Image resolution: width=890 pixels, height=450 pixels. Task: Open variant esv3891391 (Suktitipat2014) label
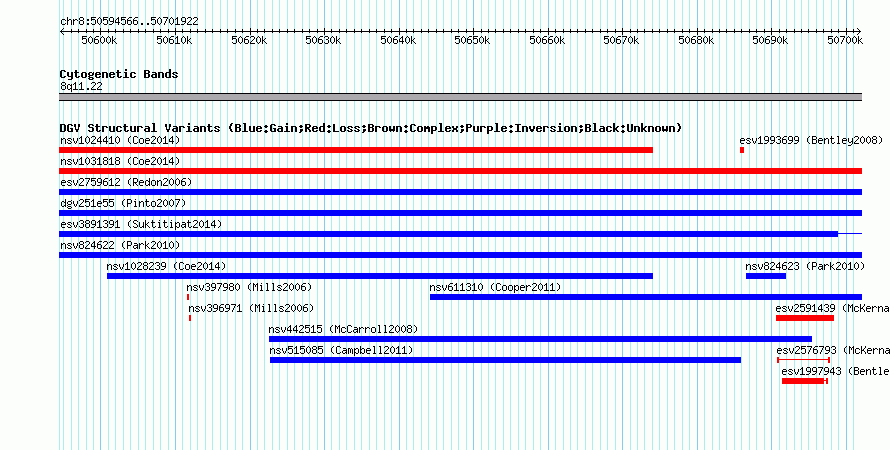pos(141,224)
